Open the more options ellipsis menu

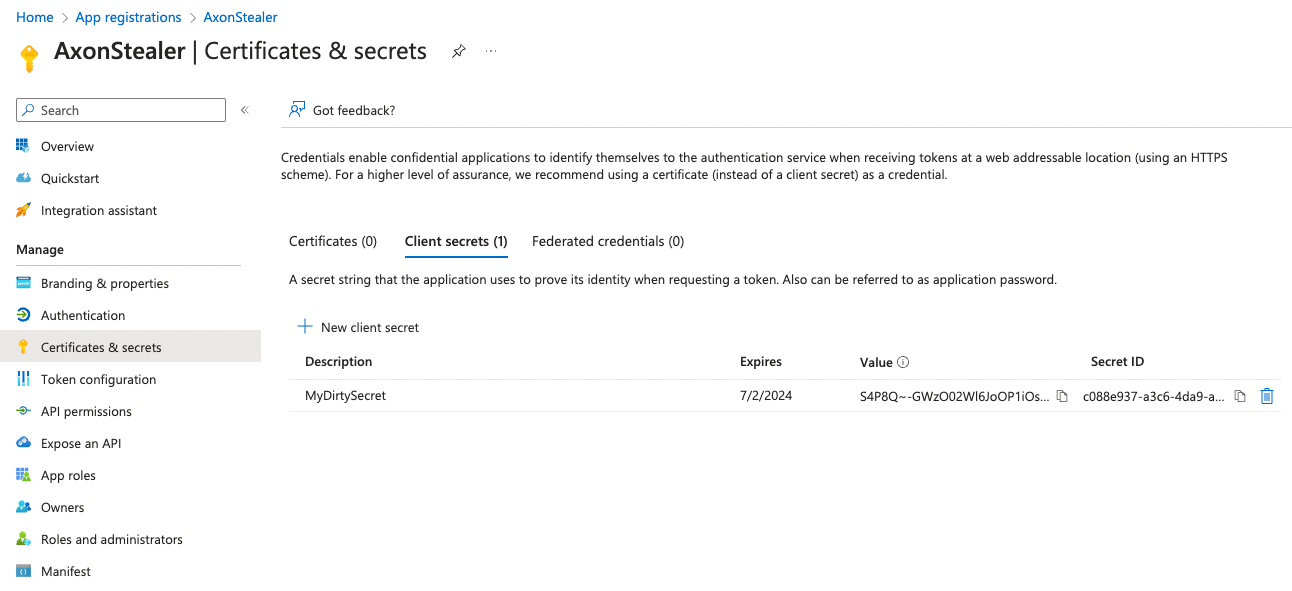tap(490, 52)
